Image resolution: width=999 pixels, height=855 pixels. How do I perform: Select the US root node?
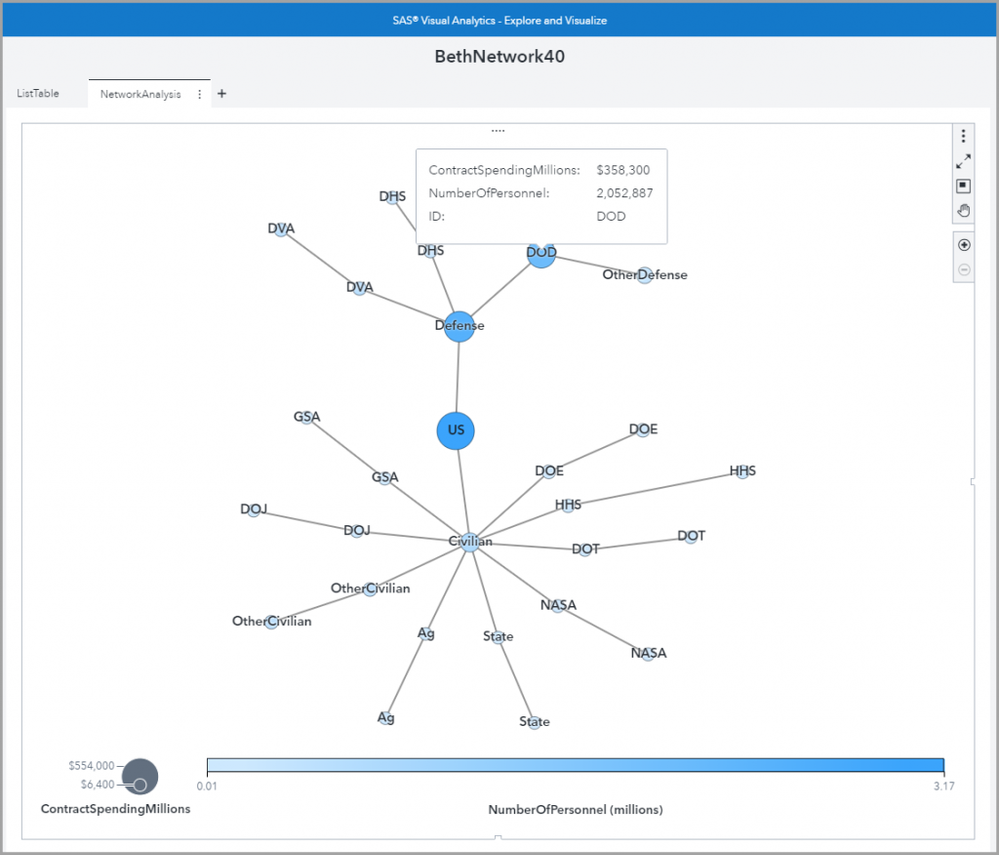pyautogui.click(x=456, y=431)
